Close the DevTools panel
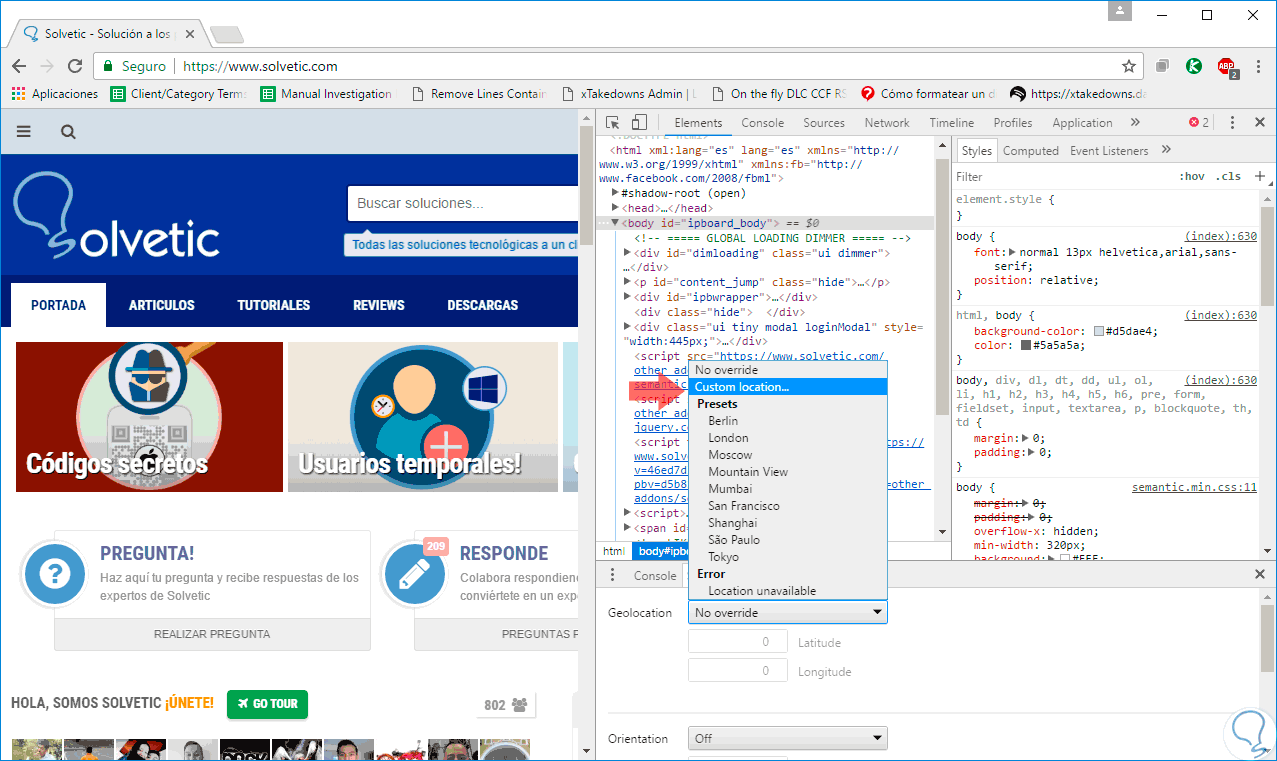Screen dimensions: 1277x761 (x=1259, y=123)
